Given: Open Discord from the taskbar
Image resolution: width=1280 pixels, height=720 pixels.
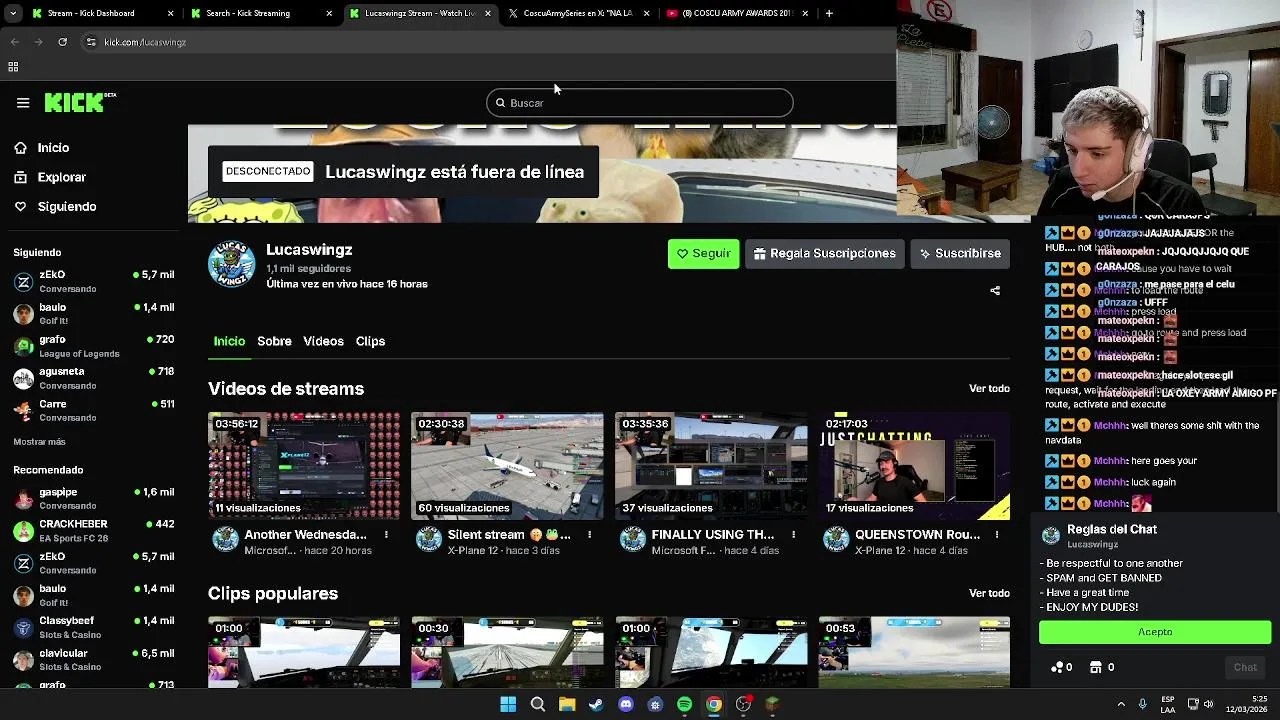Looking at the screenshot, I should point(626,704).
